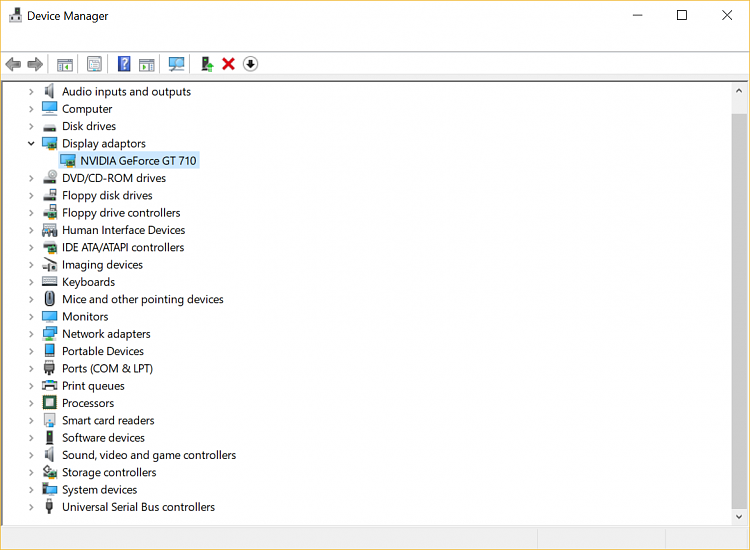
Task: Click the Imaging devices camera icon
Action: [50, 264]
